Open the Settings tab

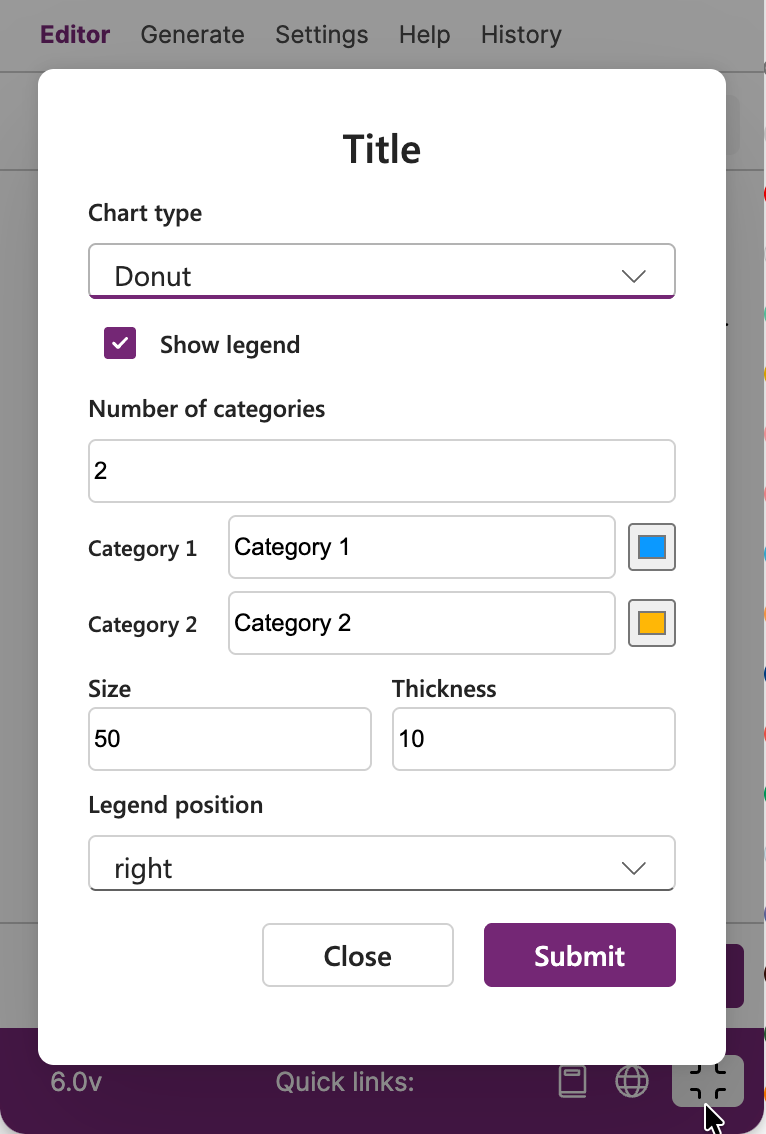click(x=322, y=35)
